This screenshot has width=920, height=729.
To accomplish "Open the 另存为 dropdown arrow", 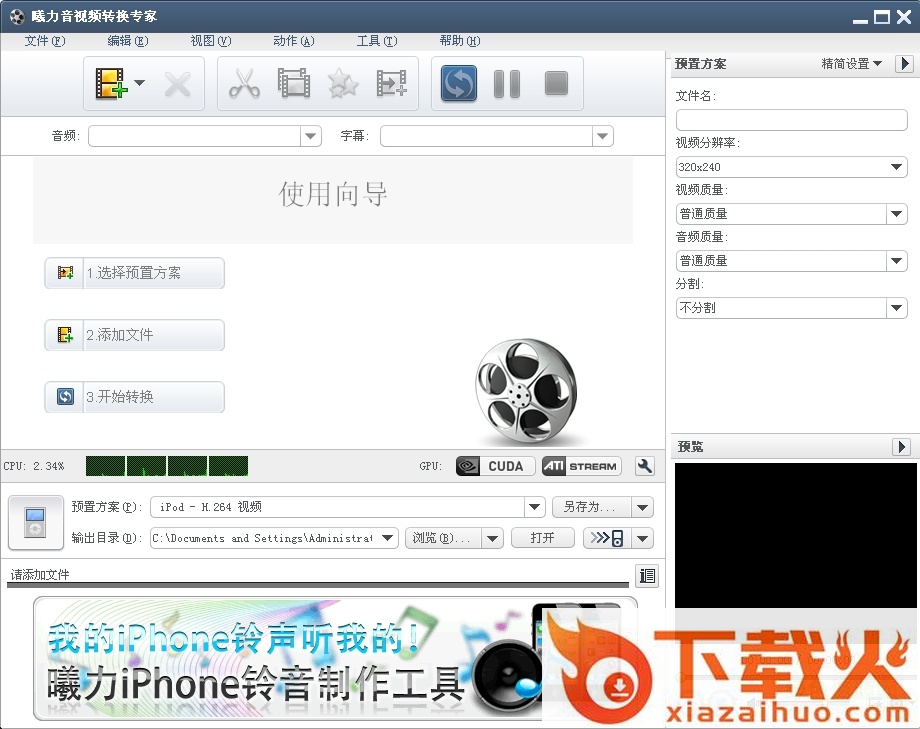I will coord(642,507).
